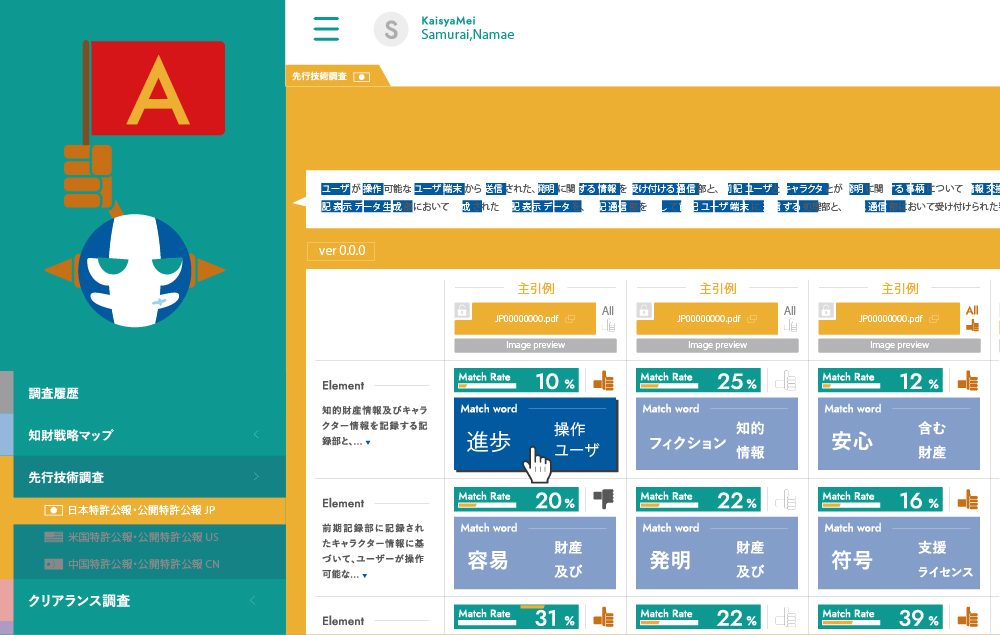Click the thumbs-up icon beside 10% match rate
This screenshot has height=635, width=1000.
(603, 381)
